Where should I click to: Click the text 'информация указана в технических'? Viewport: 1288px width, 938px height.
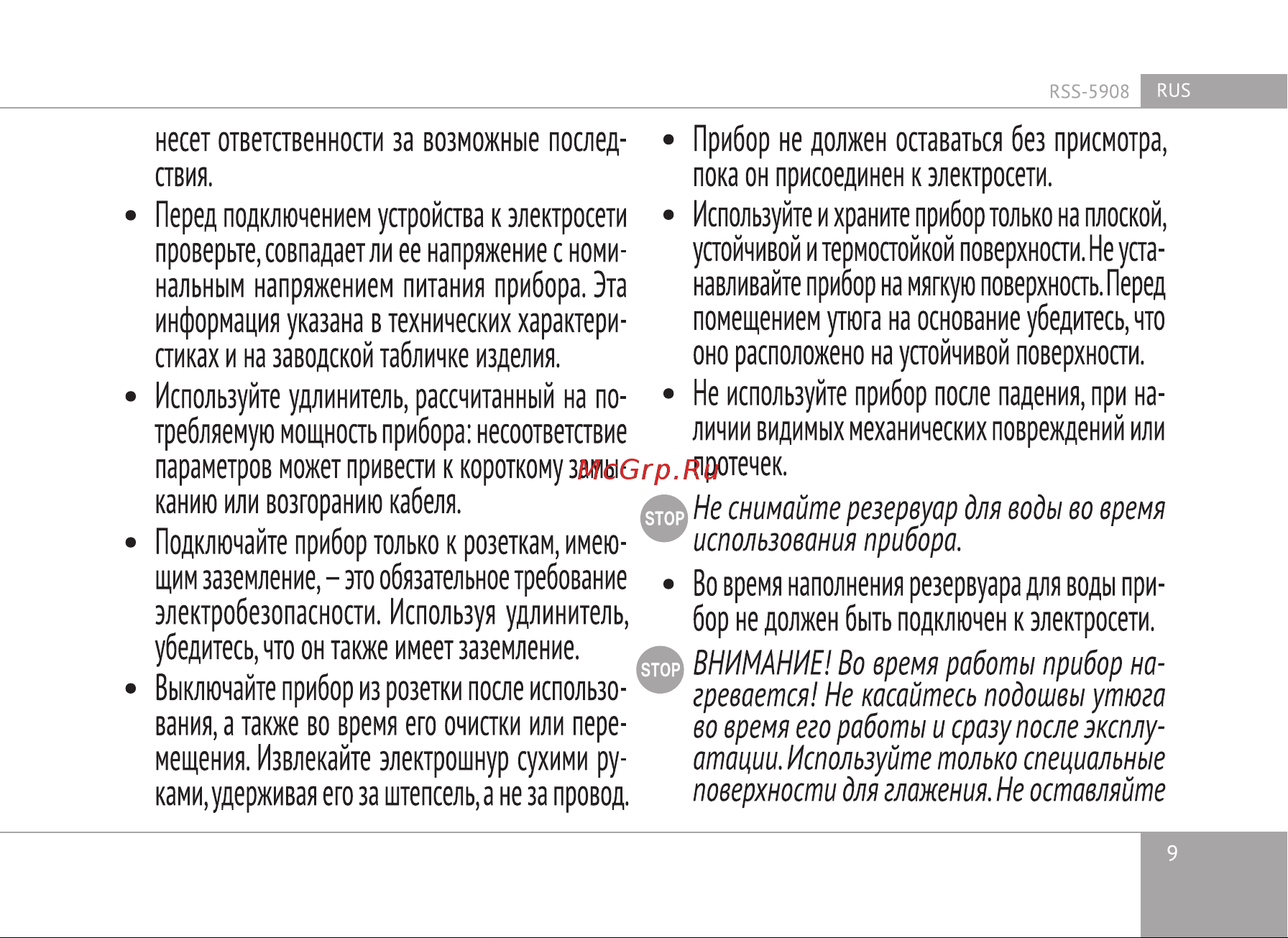coord(334,322)
